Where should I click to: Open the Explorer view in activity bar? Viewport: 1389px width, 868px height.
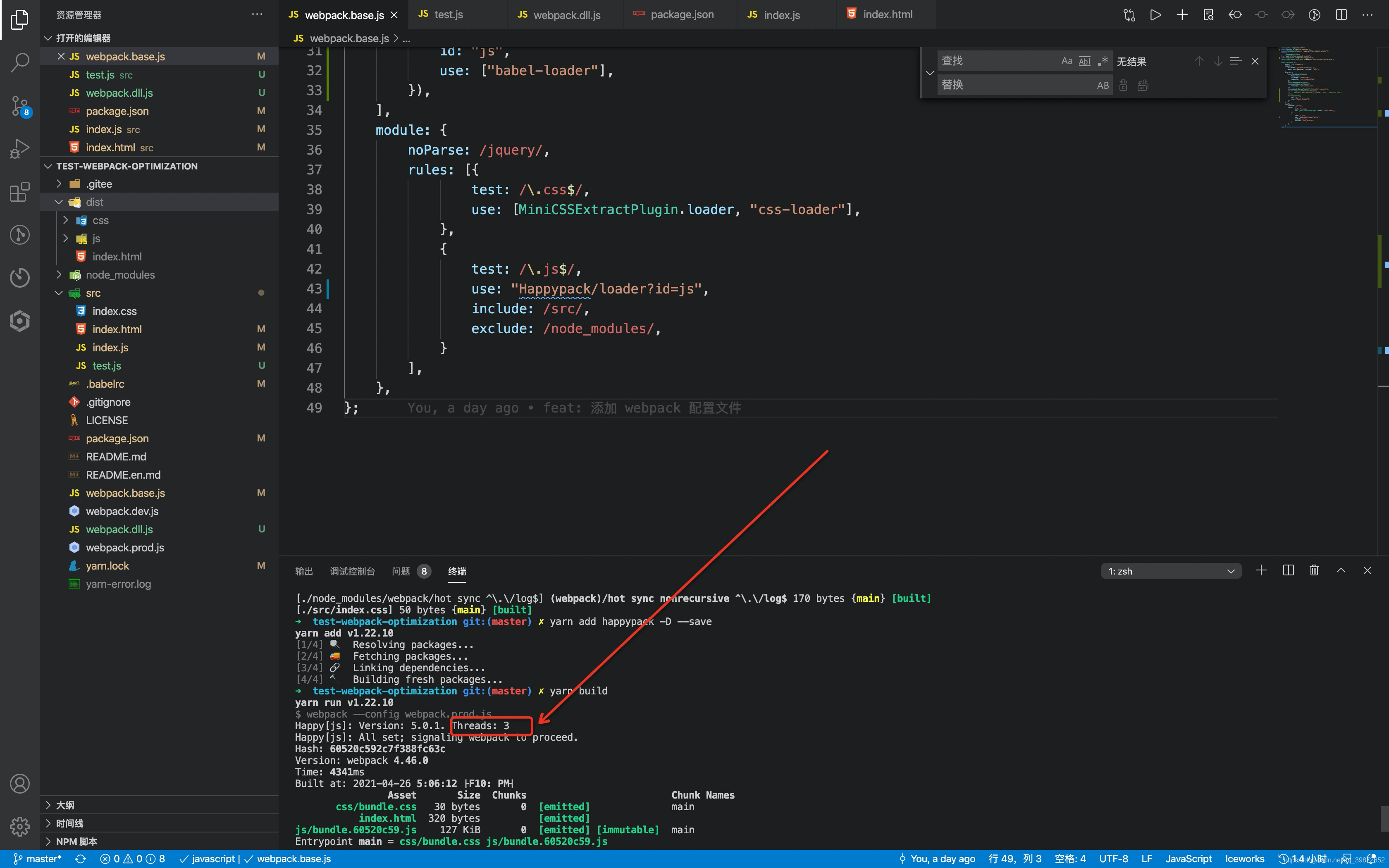tap(19, 19)
